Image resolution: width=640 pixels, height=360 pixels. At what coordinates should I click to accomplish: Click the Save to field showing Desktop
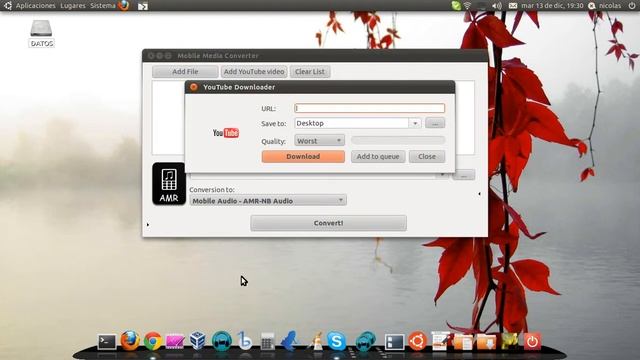pos(351,123)
